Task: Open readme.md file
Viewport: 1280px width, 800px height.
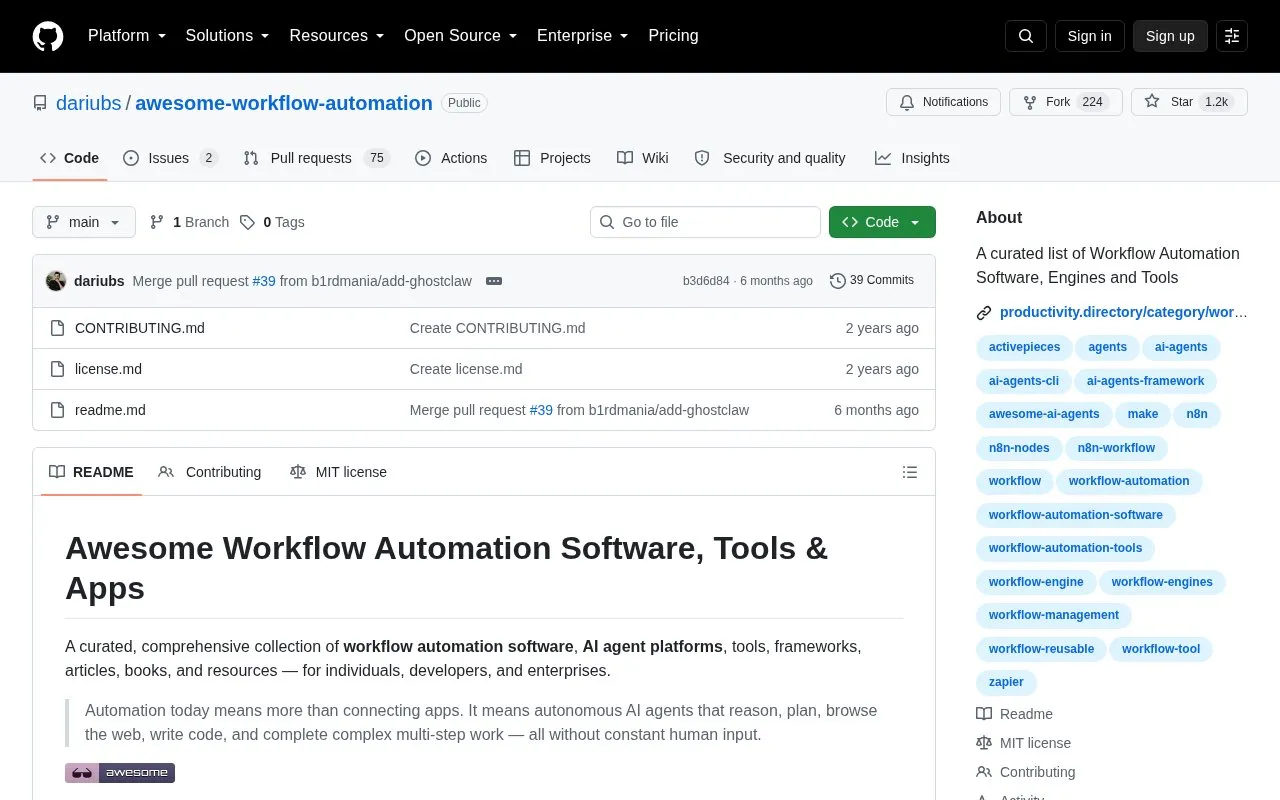Action: tap(110, 410)
